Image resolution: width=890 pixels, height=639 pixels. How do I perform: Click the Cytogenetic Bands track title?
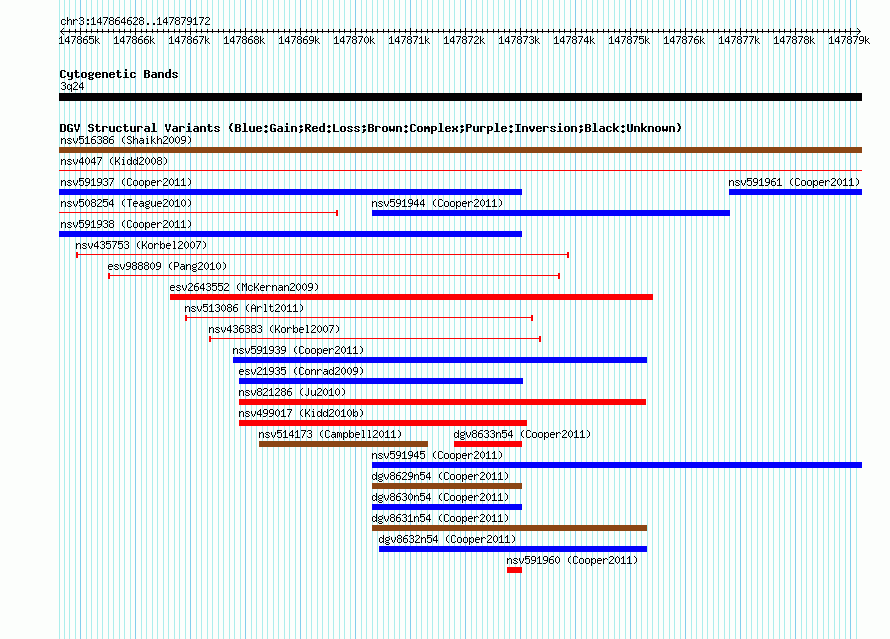pos(119,74)
